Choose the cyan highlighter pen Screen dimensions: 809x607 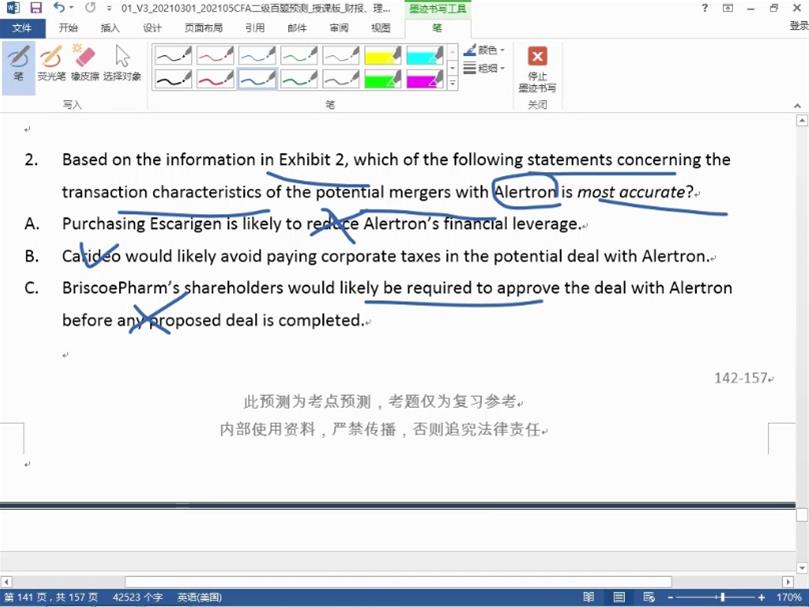point(425,55)
